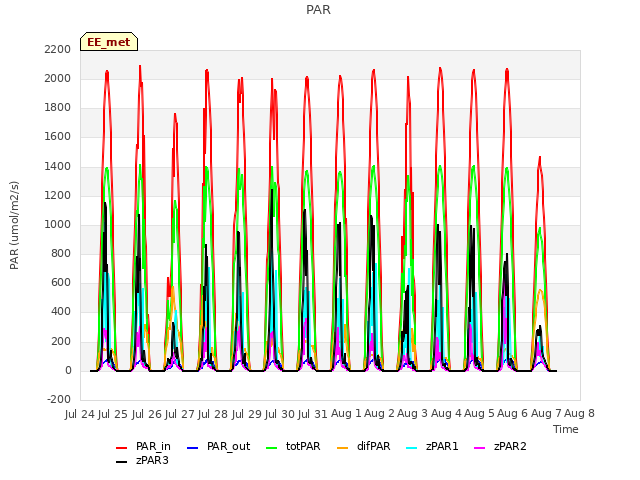The image size is (640, 480).
Task: Click the Time x-axis label
Action: [x=566, y=429]
